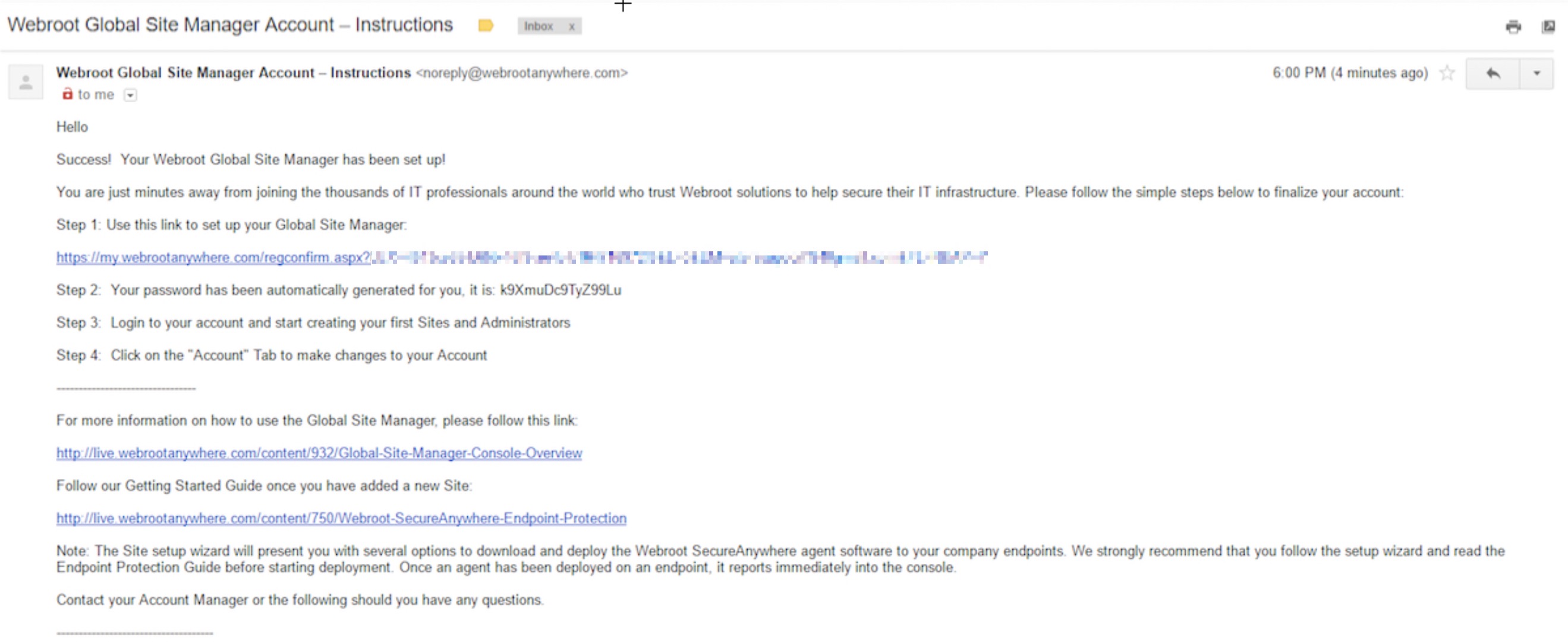The image size is (1568, 644).
Task: Open Webroot-SecureAnywhere-Endpoint-Protection link
Action: click(x=342, y=519)
